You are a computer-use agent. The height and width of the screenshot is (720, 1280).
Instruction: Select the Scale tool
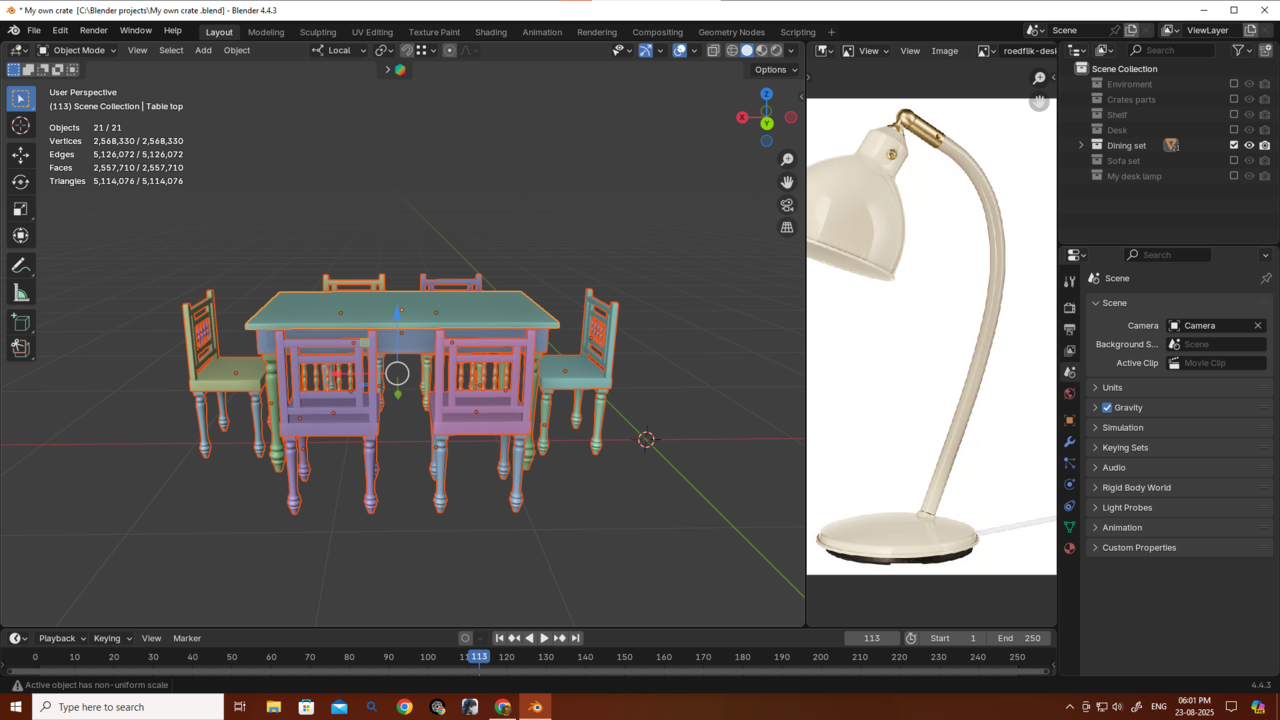click(x=20, y=209)
